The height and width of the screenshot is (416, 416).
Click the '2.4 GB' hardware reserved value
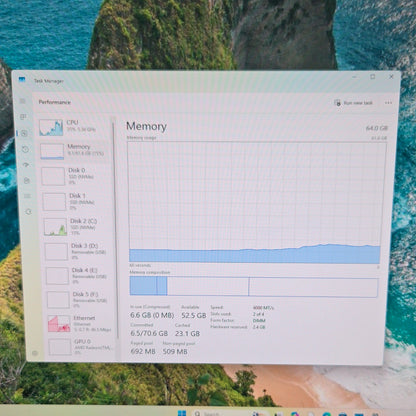(x=259, y=327)
